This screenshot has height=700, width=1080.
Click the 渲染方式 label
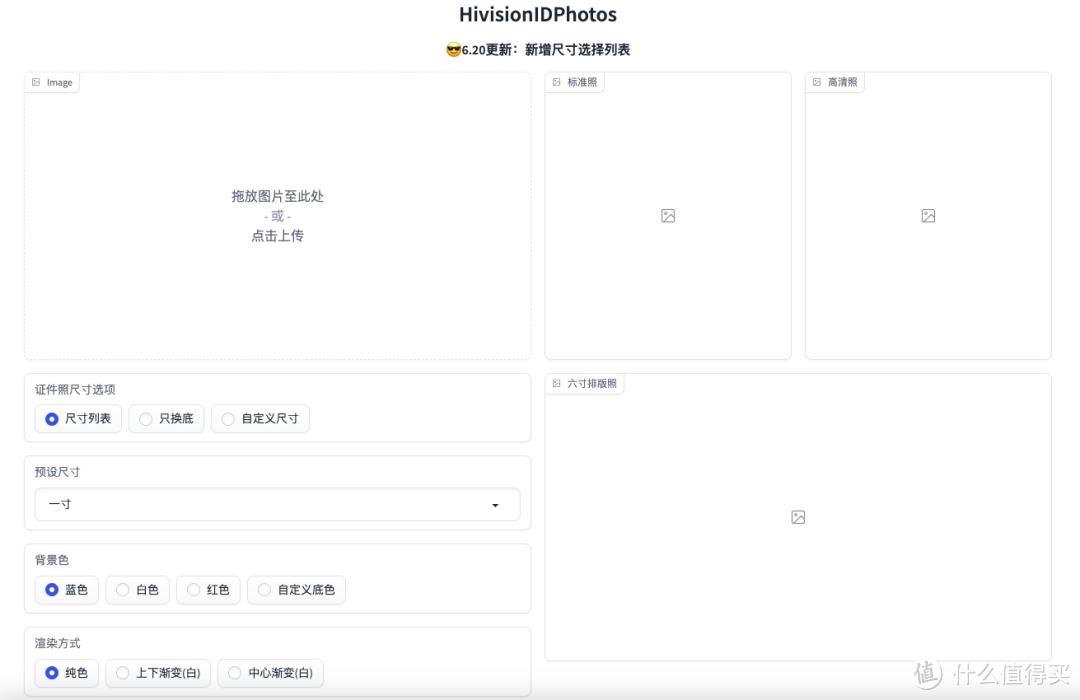point(57,644)
